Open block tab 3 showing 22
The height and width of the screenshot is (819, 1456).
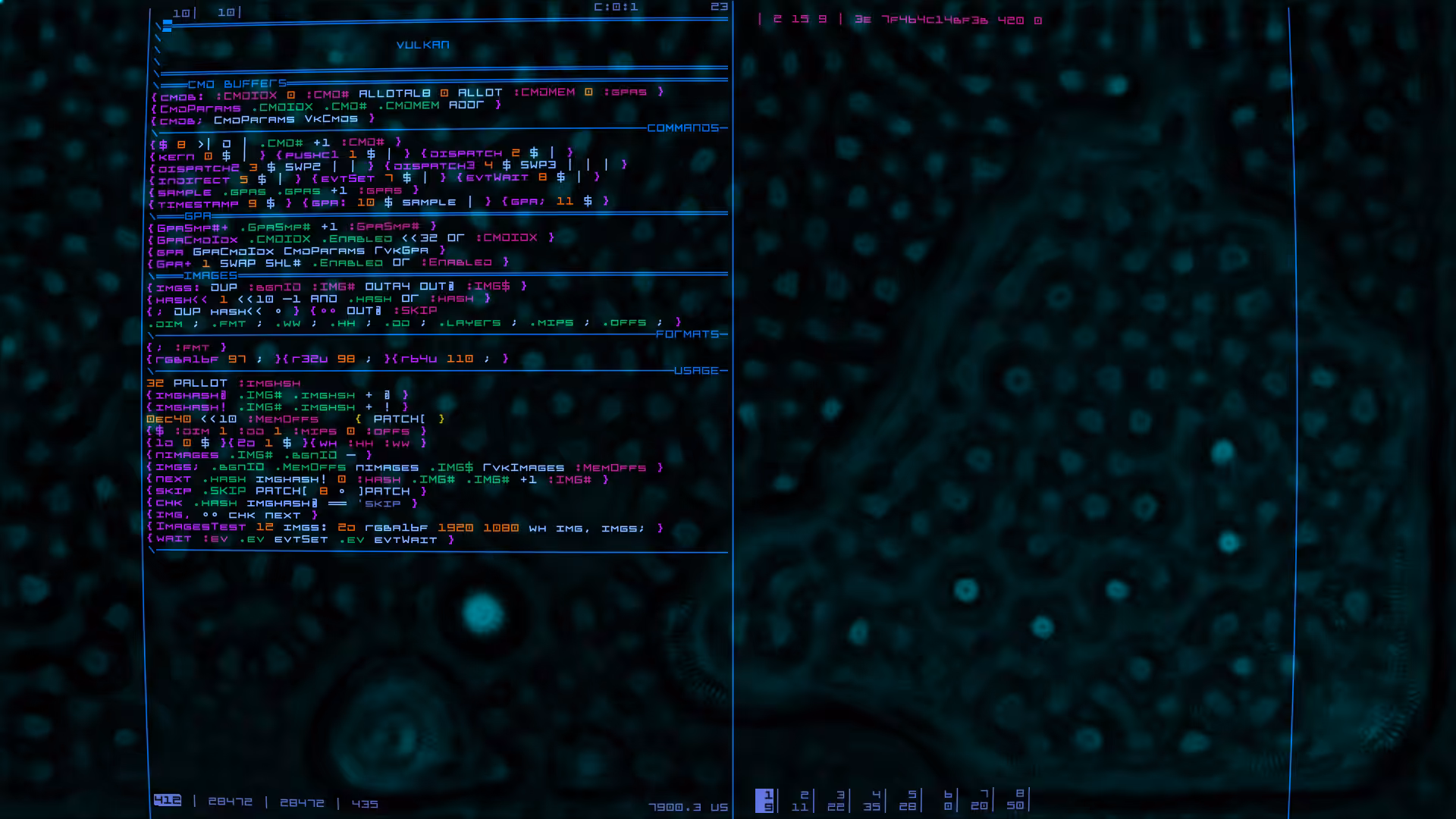click(x=836, y=801)
